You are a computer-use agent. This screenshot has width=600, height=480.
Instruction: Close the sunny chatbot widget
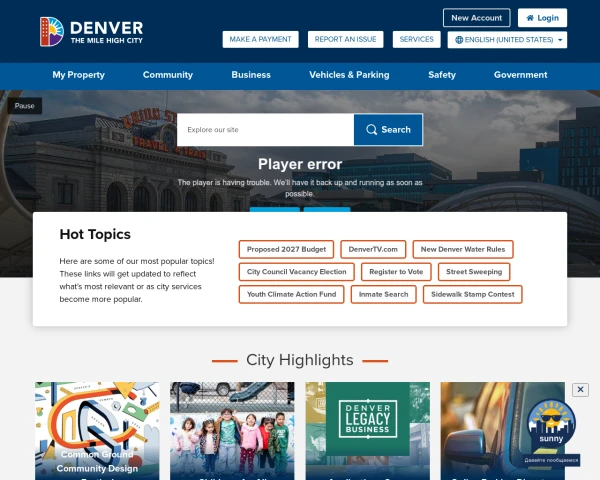pos(580,390)
